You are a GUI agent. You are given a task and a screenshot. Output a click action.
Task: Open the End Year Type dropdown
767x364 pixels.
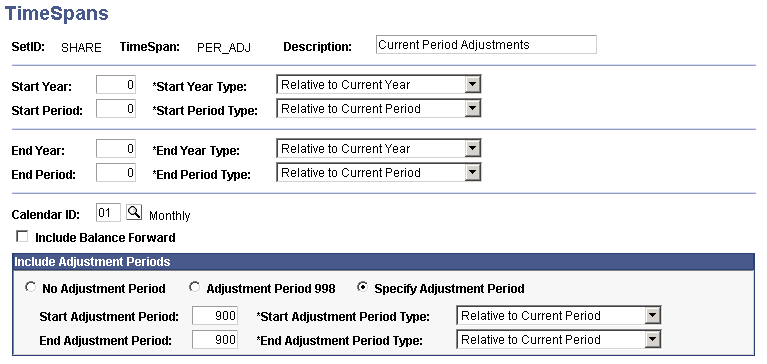pos(379,148)
